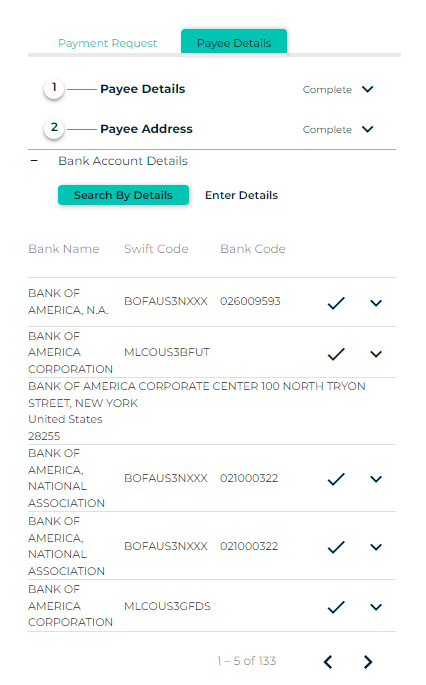Select the checkmark for bank code 026009593
The width and height of the screenshot is (426, 685).
tap(336, 303)
